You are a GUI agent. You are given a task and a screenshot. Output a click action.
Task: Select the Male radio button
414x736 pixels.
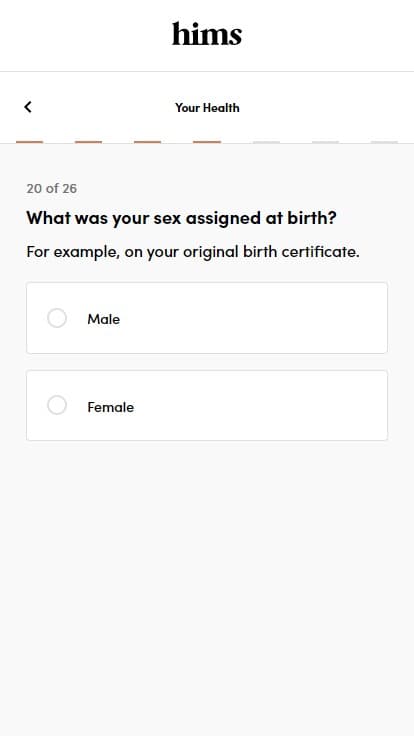57,318
